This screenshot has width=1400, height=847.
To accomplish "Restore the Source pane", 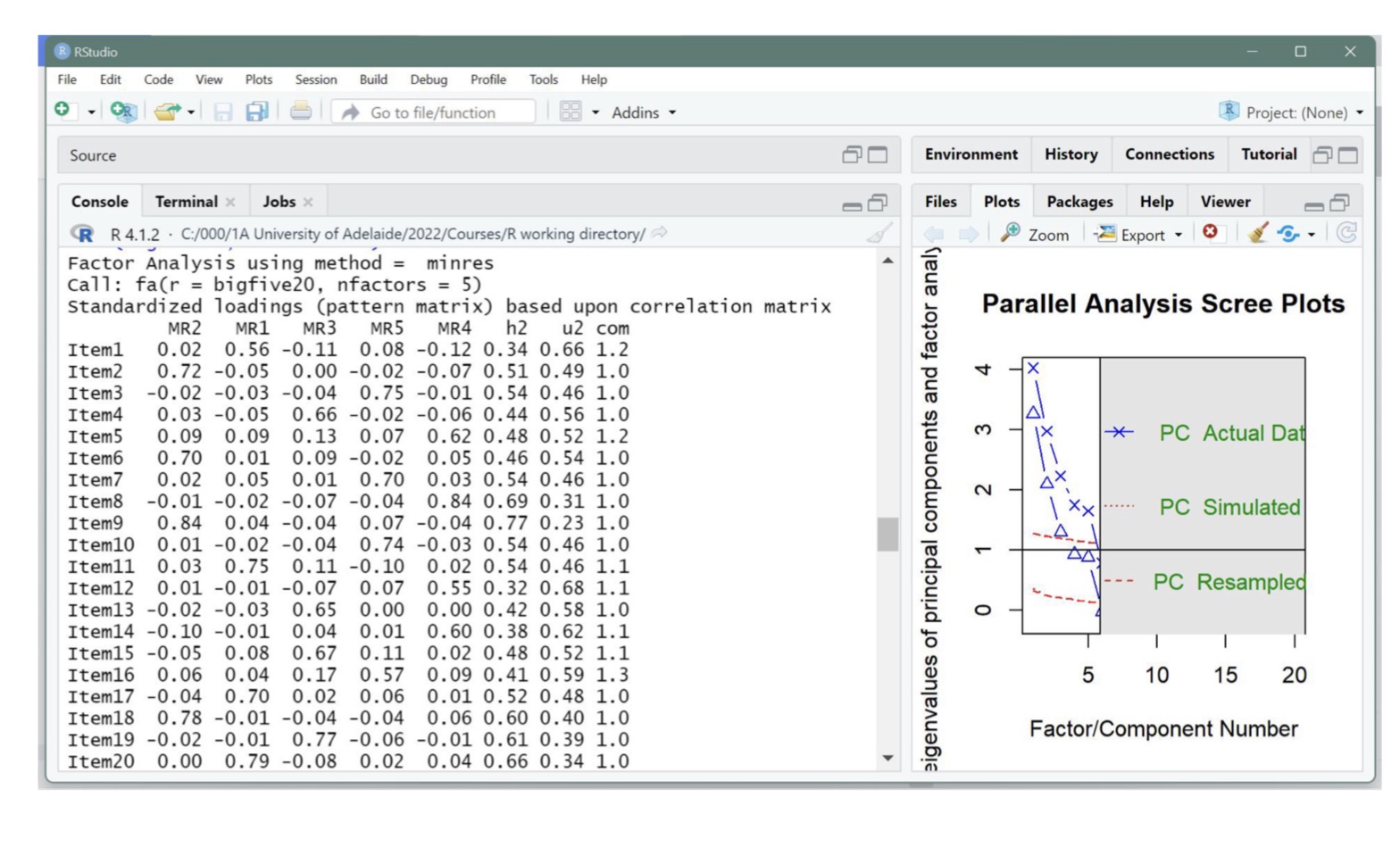I will [852, 155].
